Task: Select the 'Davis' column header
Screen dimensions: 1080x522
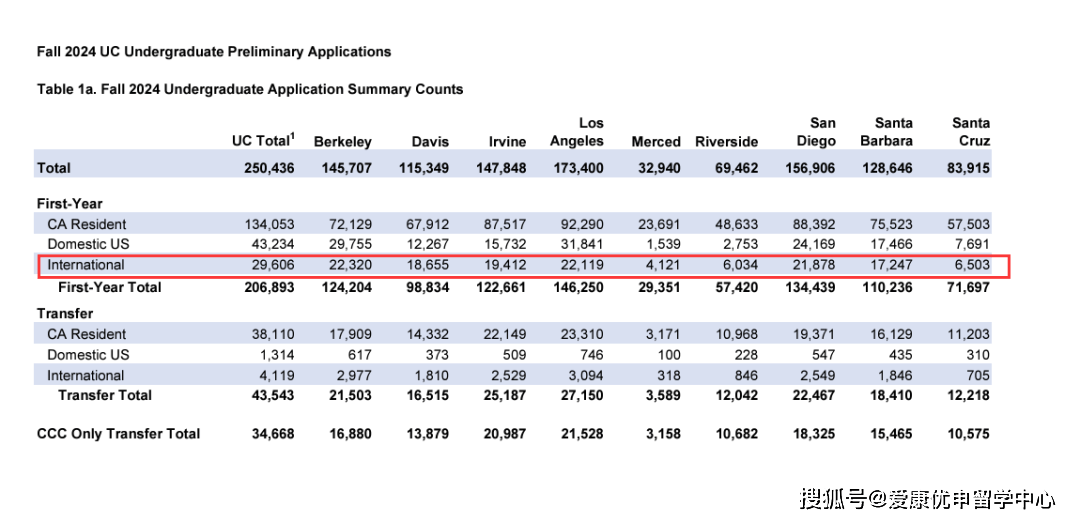Action: [430, 142]
